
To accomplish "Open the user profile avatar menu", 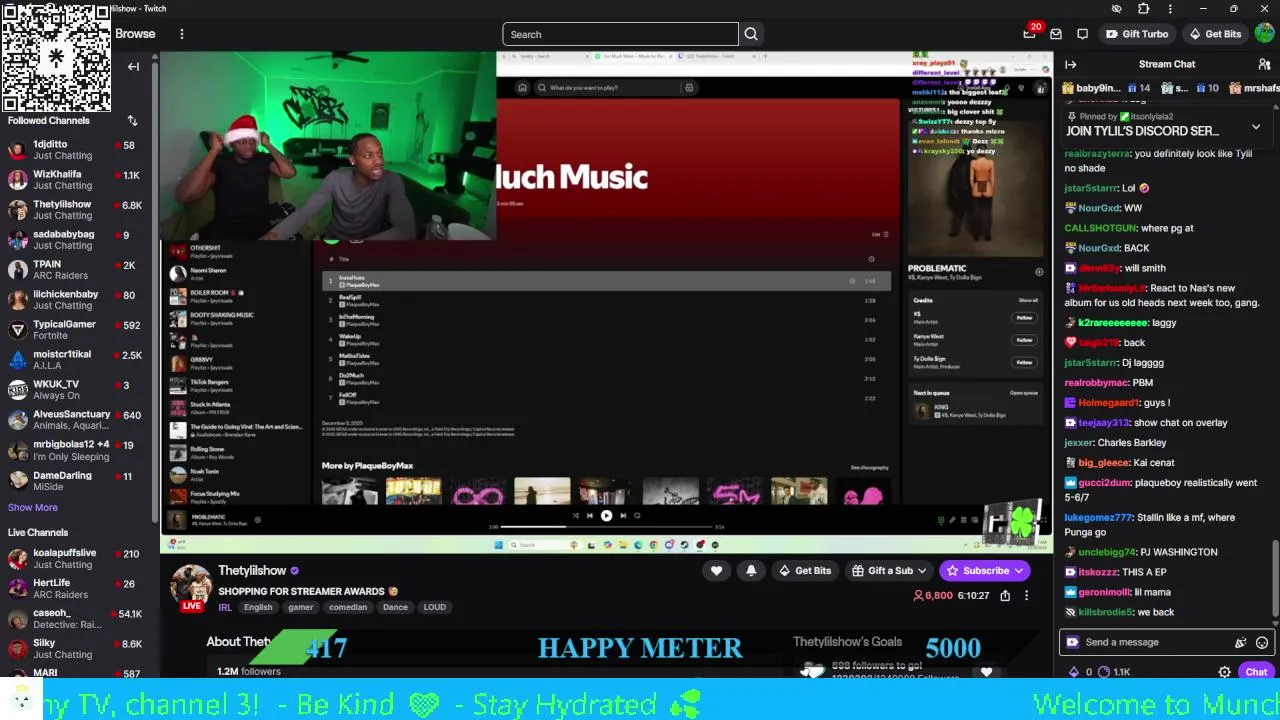I will tap(1264, 34).
